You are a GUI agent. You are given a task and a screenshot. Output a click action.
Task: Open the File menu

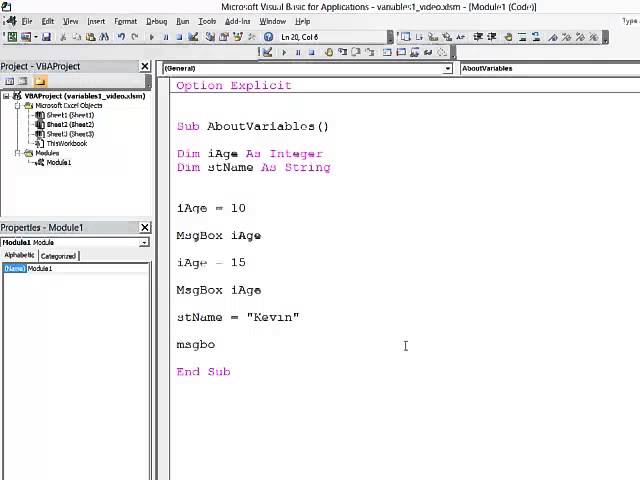pos(27,21)
